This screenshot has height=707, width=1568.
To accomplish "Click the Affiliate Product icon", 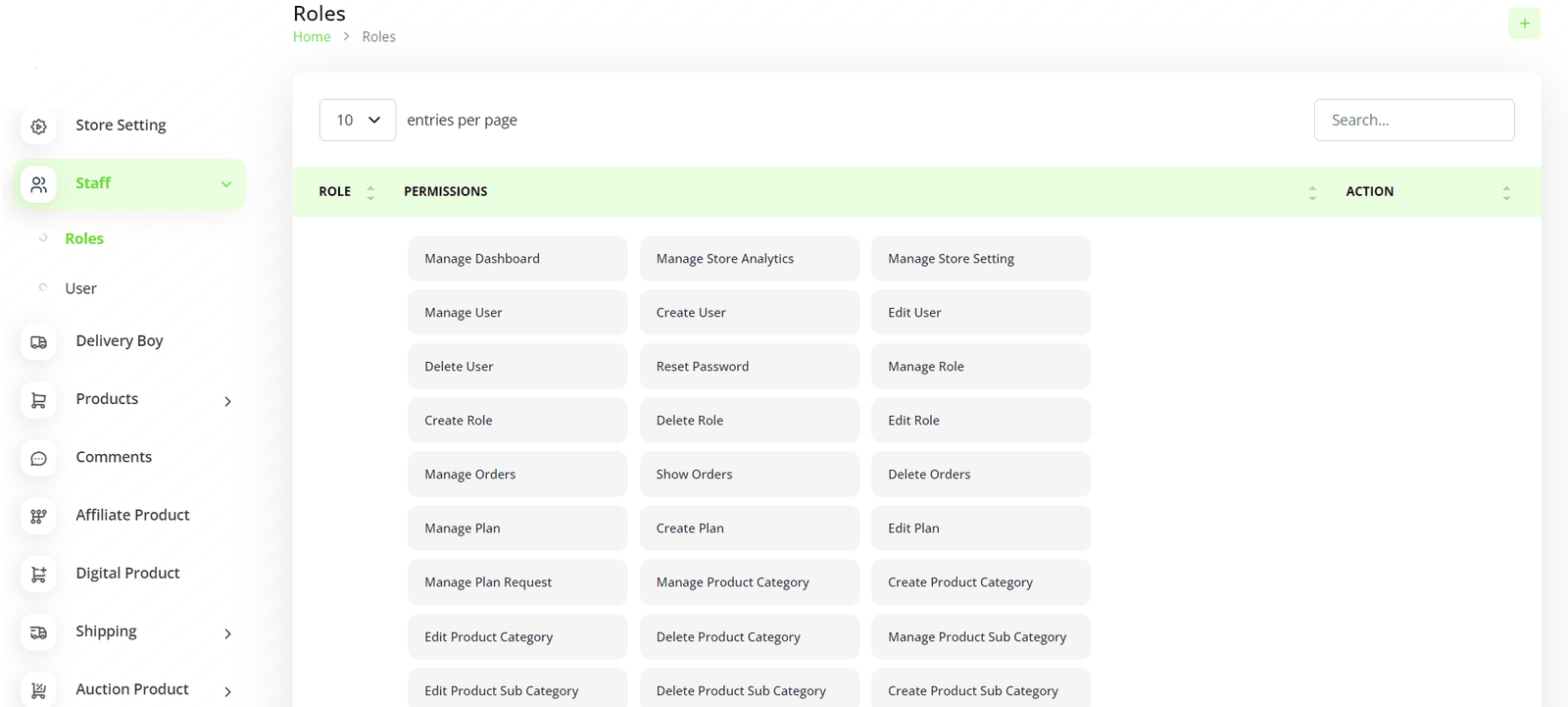I will pos(39,516).
